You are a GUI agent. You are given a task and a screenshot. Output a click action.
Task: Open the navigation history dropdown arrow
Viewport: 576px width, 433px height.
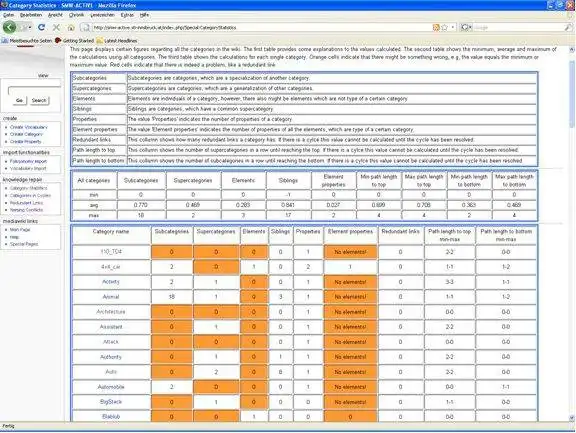click(x=30, y=28)
